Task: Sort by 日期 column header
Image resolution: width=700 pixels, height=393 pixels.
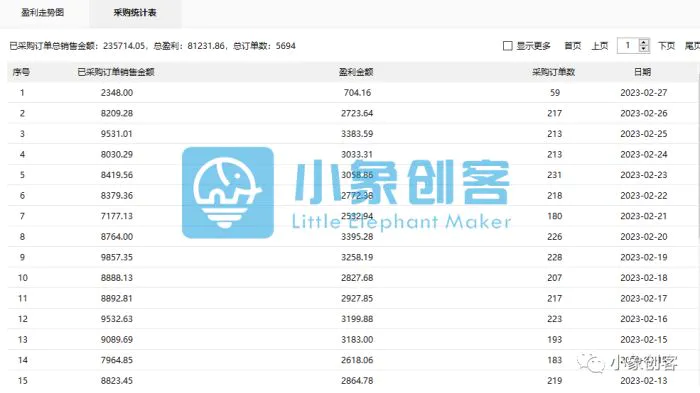Action: coord(642,72)
